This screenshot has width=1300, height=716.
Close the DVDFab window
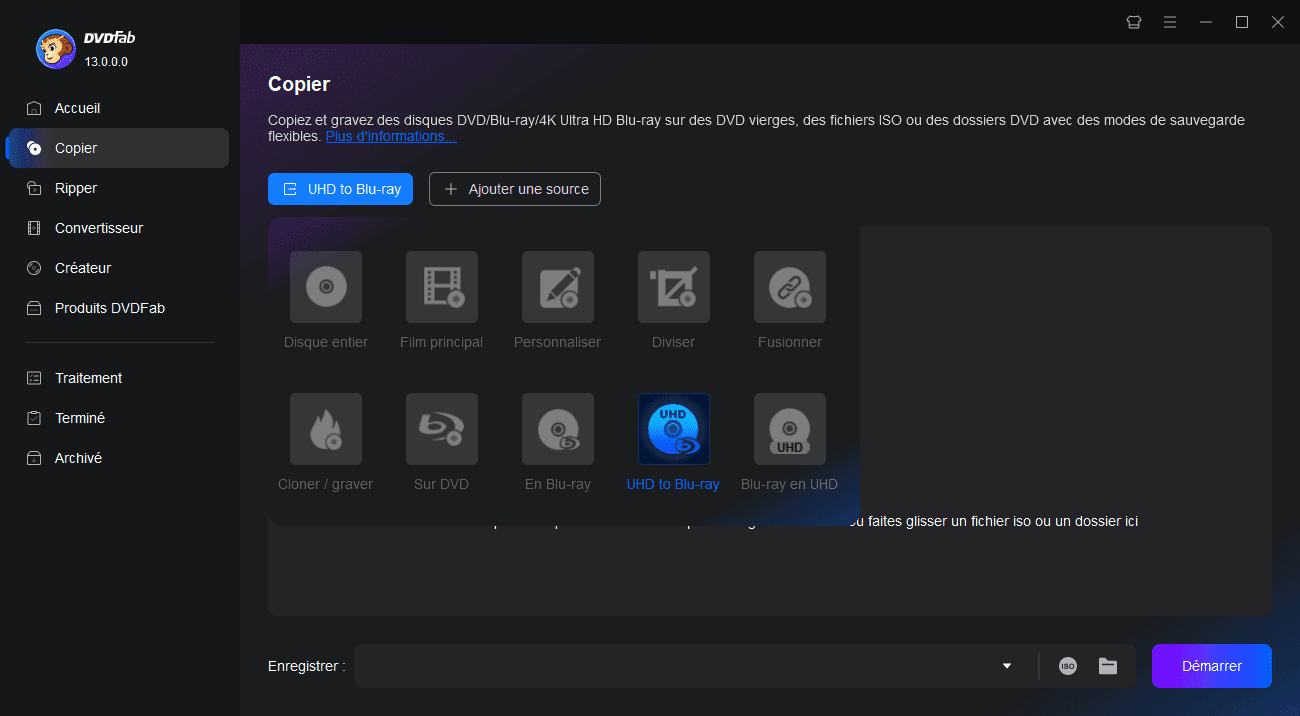click(1278, 22)
